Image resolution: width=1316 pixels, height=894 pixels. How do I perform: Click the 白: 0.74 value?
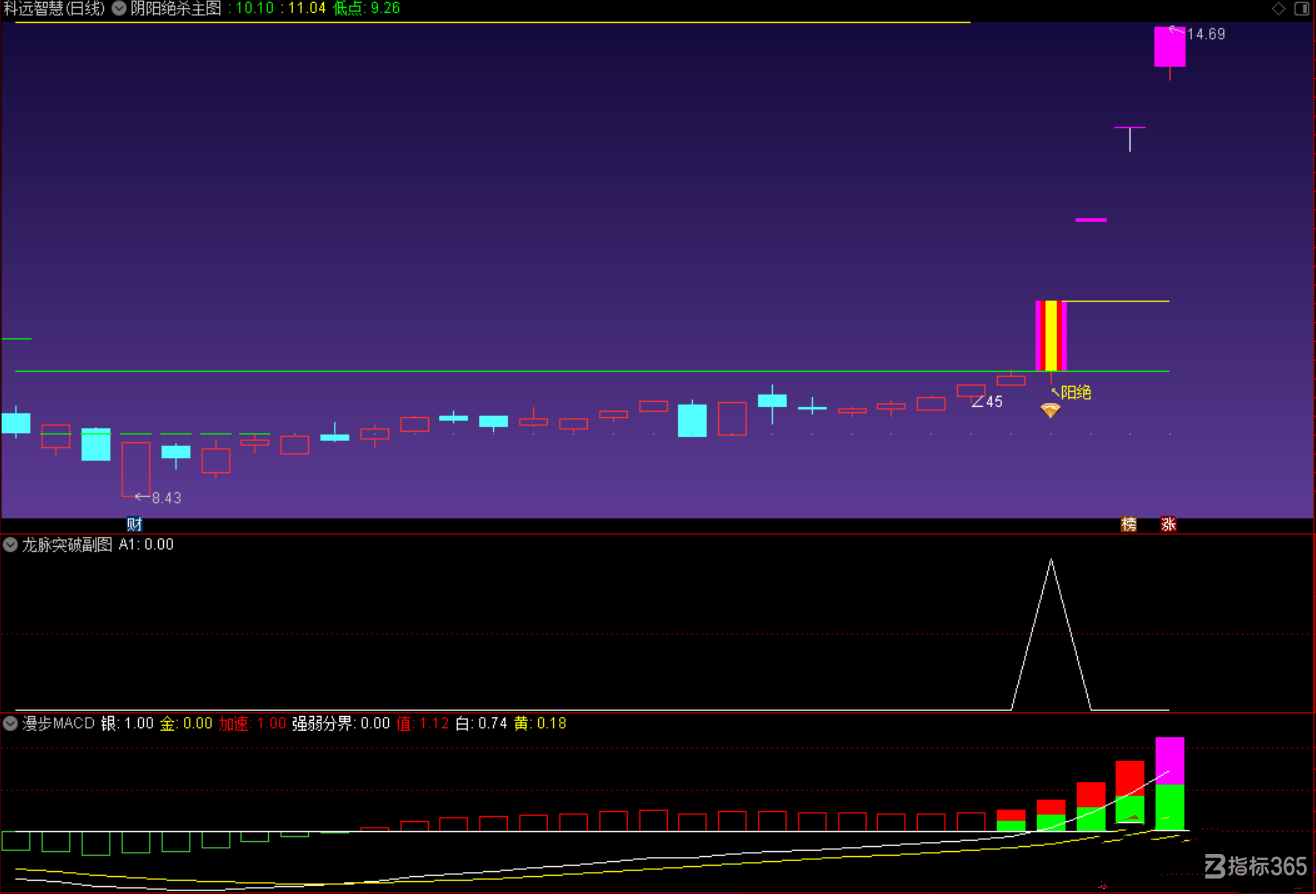click(x=481, y=723)
